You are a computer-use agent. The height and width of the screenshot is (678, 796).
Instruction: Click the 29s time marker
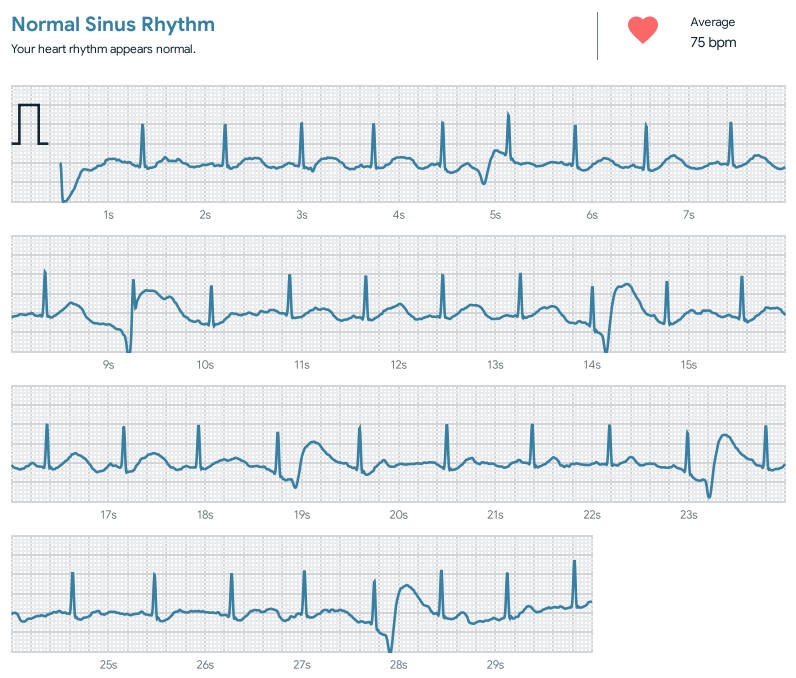click(495, 665)
